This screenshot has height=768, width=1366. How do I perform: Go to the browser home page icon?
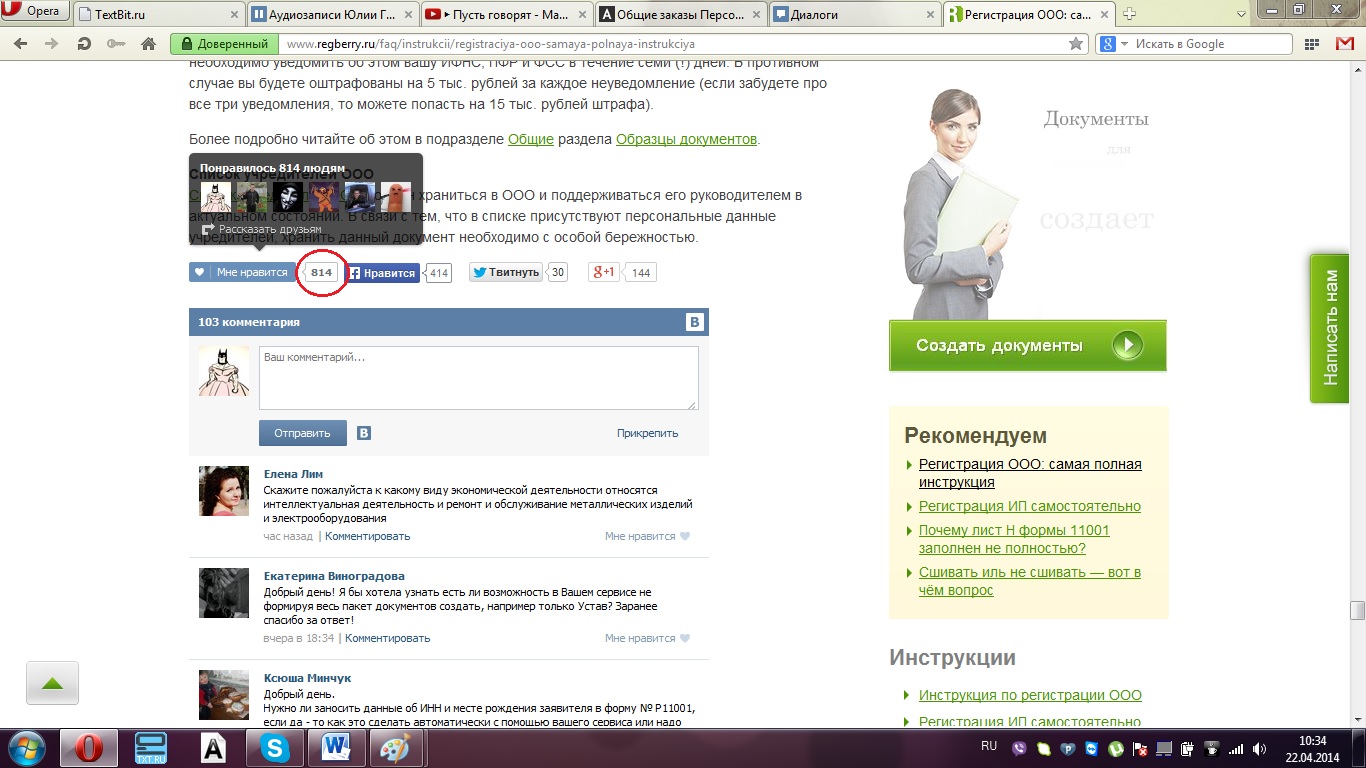point(149,44)
